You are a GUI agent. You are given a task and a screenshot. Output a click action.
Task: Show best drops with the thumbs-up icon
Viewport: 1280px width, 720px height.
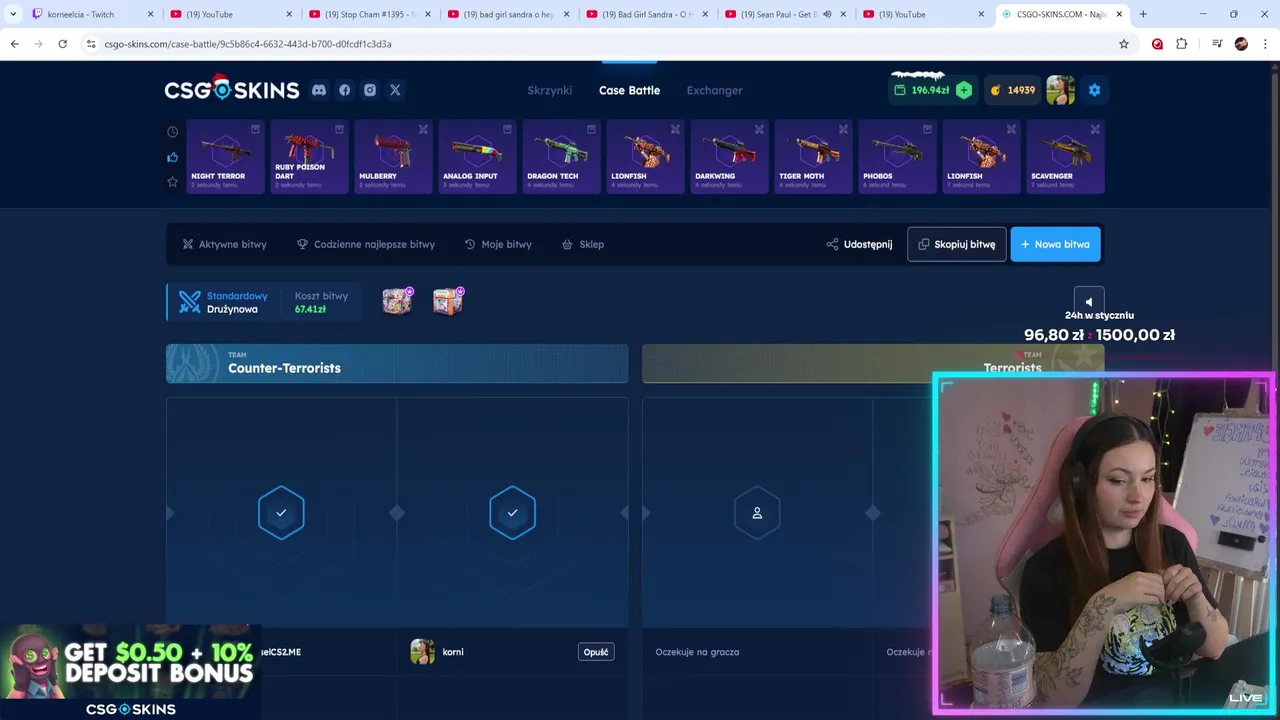coord(172,157)
